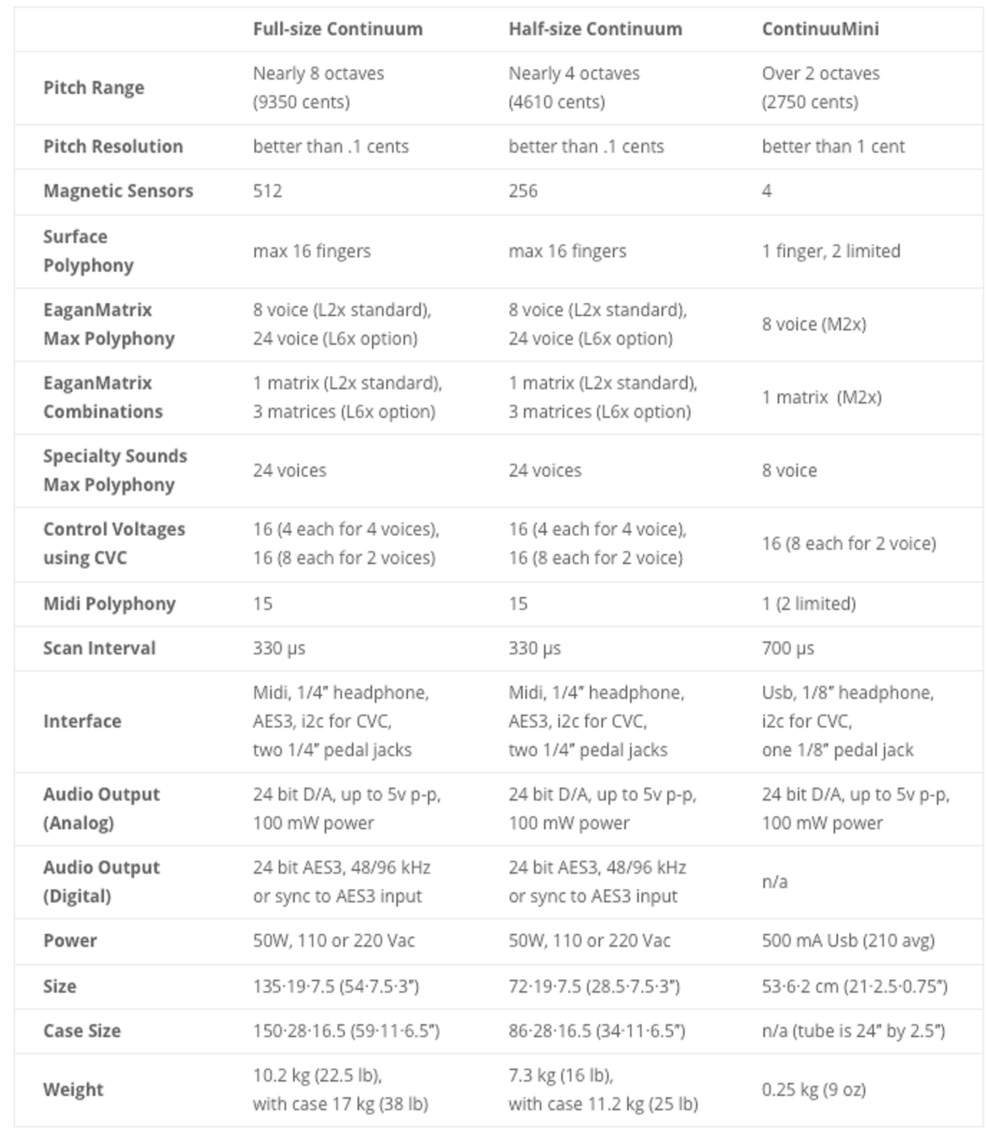Click the Specialty Sounds Max Polyphony label
The image size is (1000, 1136).
pos(114,470)
